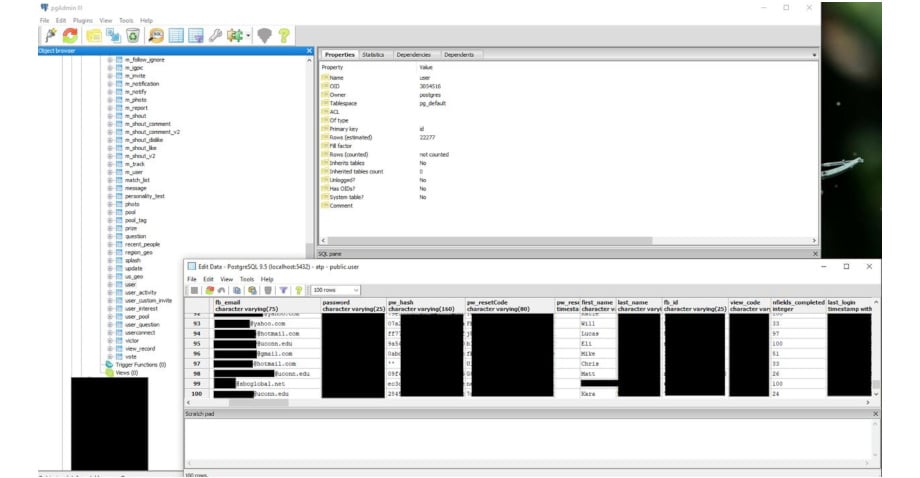Image resolution: width=920 pixels, height=478 pixels.
Task: Click the yellow question mark help icon
Action: [x=284, y=35]
